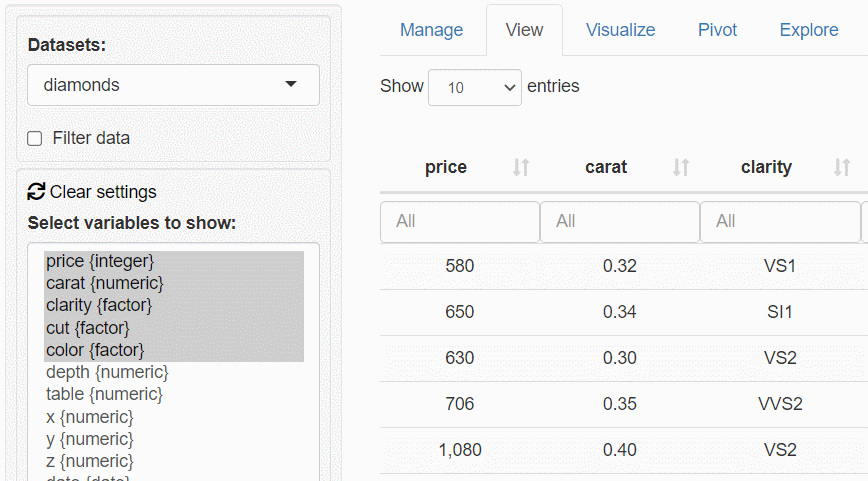This screenshot has width=868, height=481.
Task: Click the clarity column sort arrows
Action: click(842, 168)
